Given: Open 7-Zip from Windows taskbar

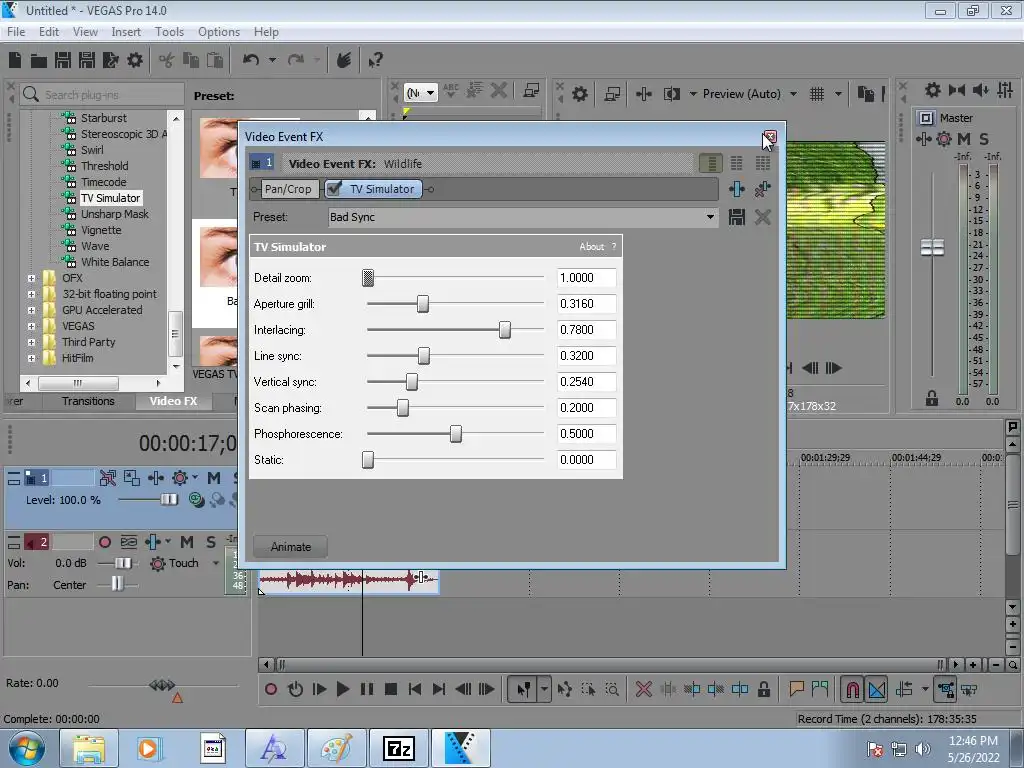Looking at the screenshot, I should tap(399, 748).
